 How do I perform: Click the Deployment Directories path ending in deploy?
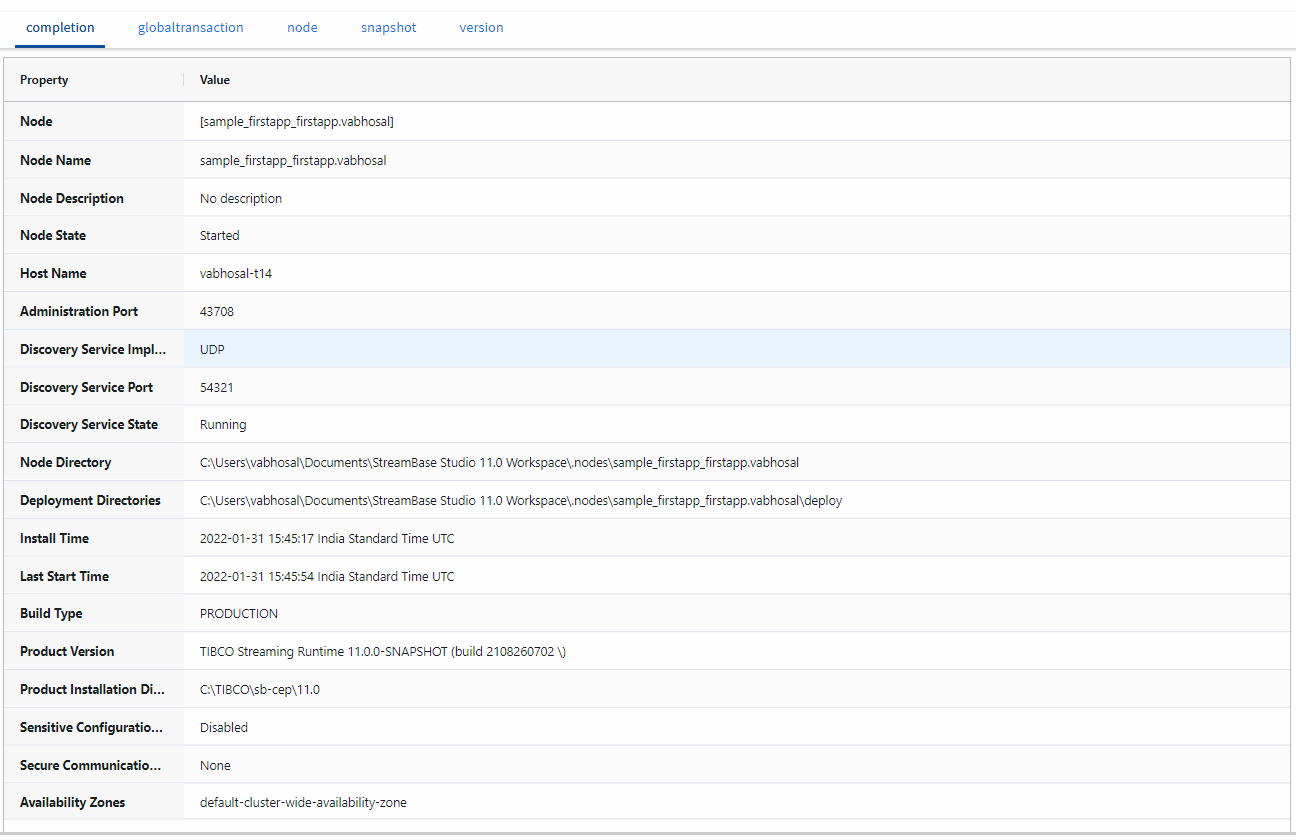pos(520,501)
